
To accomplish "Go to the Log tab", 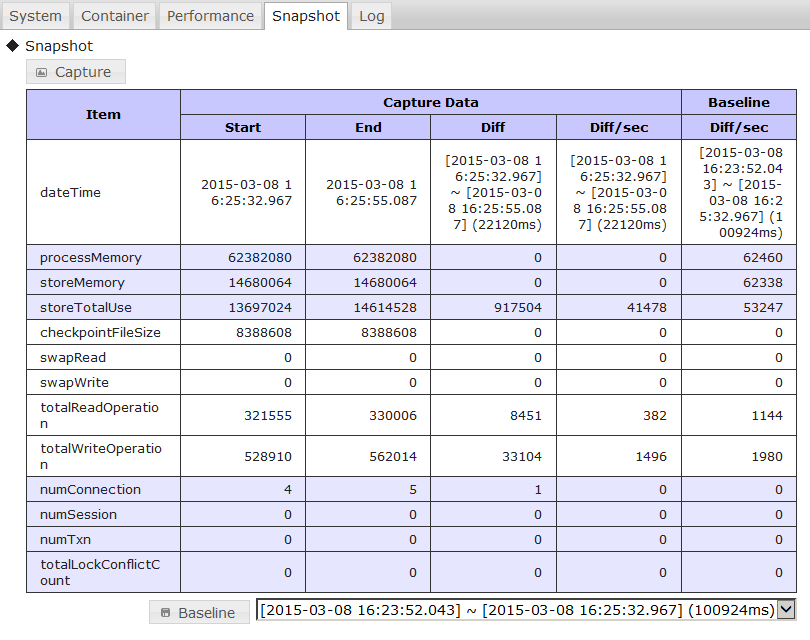I will (371, 16).
